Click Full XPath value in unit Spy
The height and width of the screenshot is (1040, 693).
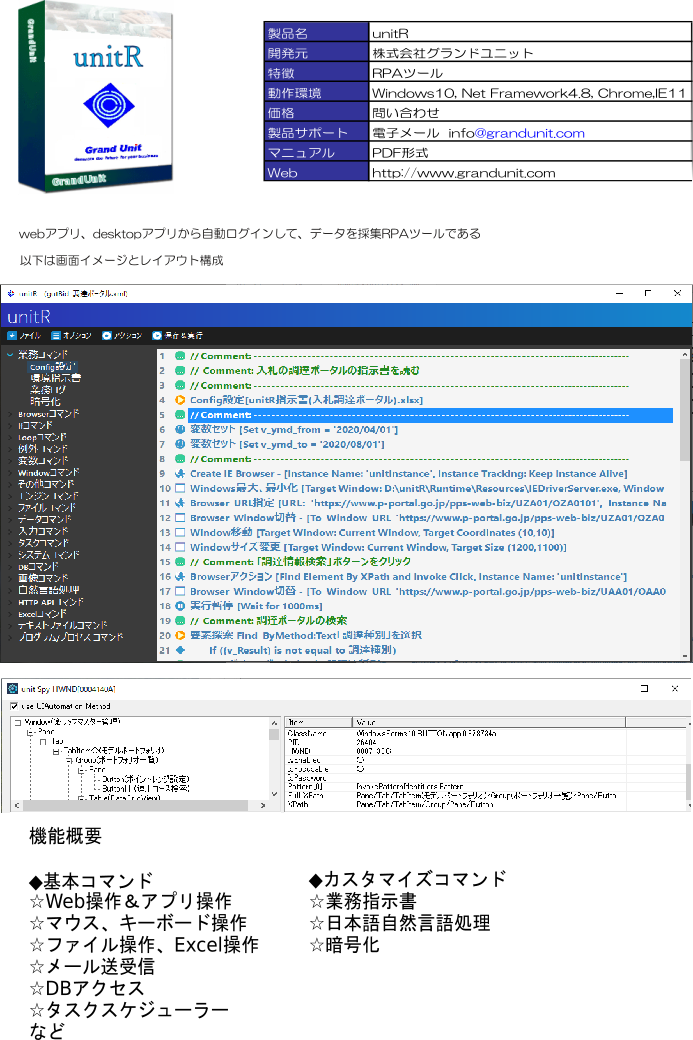point(486,795)
